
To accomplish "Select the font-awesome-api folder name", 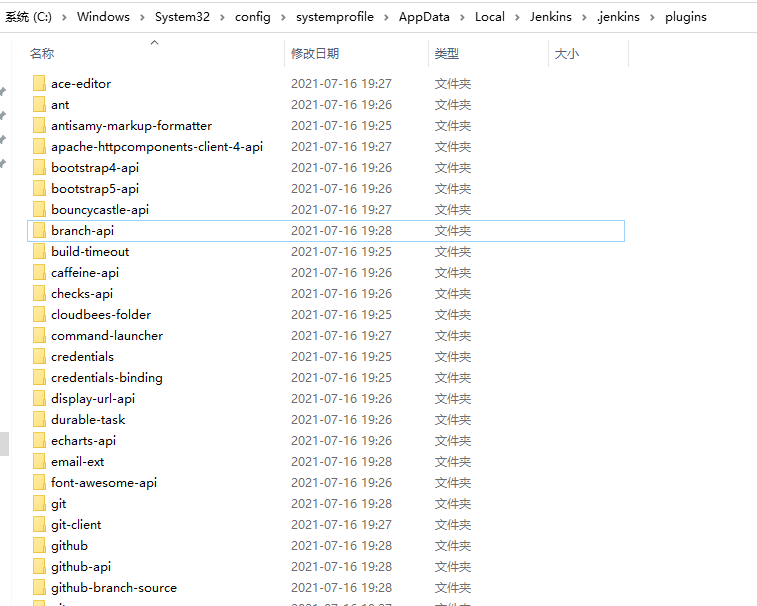I will click(104, 483).
